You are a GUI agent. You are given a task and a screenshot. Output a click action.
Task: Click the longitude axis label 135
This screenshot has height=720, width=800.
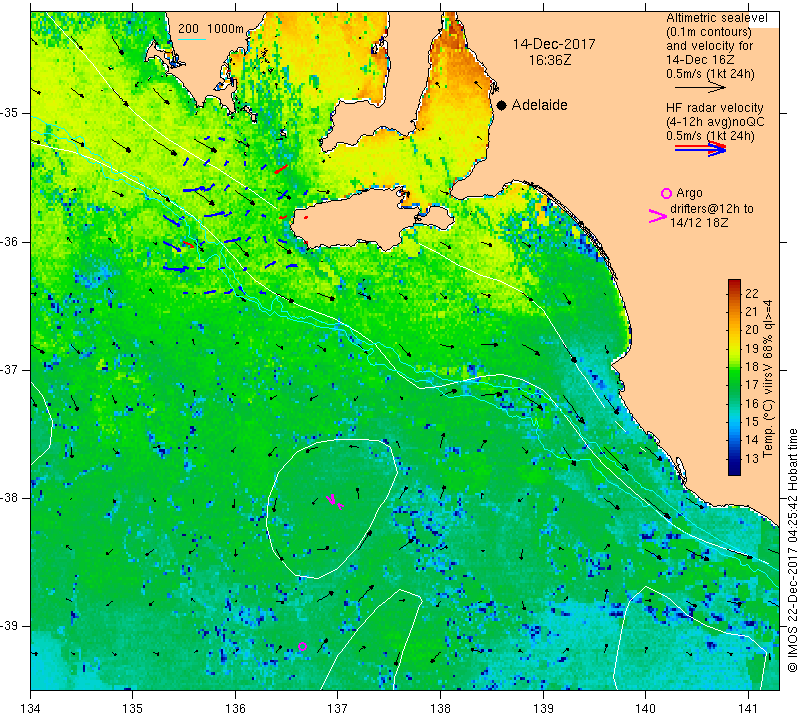(133, 709)
